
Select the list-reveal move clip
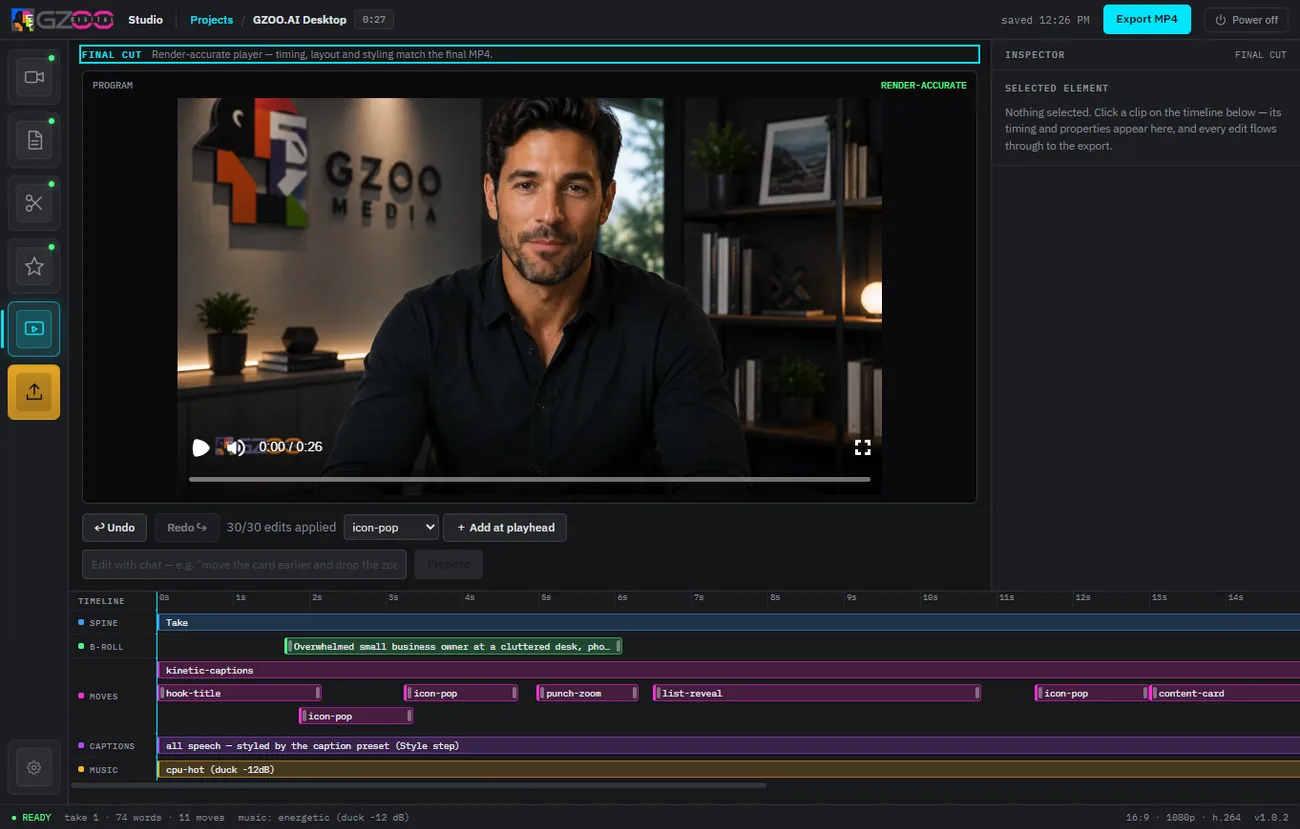[817, 693]
